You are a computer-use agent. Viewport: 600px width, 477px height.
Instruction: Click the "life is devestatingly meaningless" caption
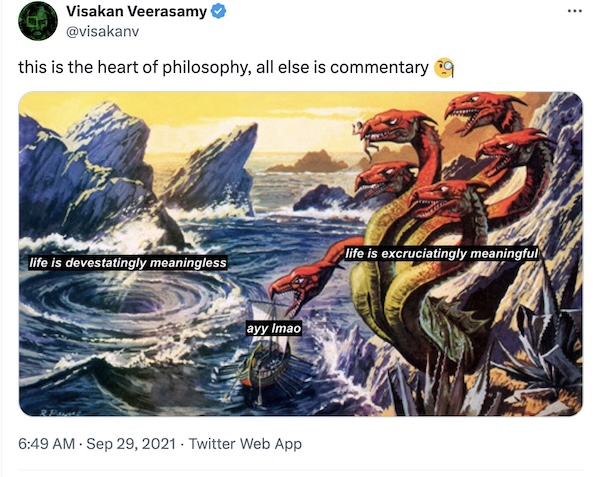[x=128, y=263]
